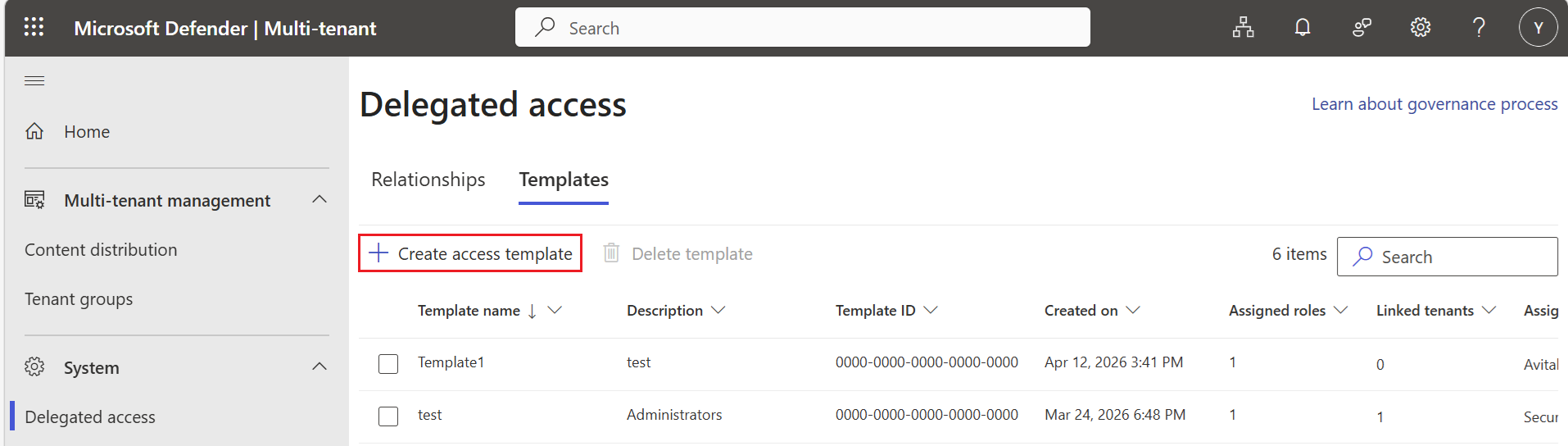This screenshot has height=446, width=1568.
Task: Open the Template1 template name
Action: [451, 362]
